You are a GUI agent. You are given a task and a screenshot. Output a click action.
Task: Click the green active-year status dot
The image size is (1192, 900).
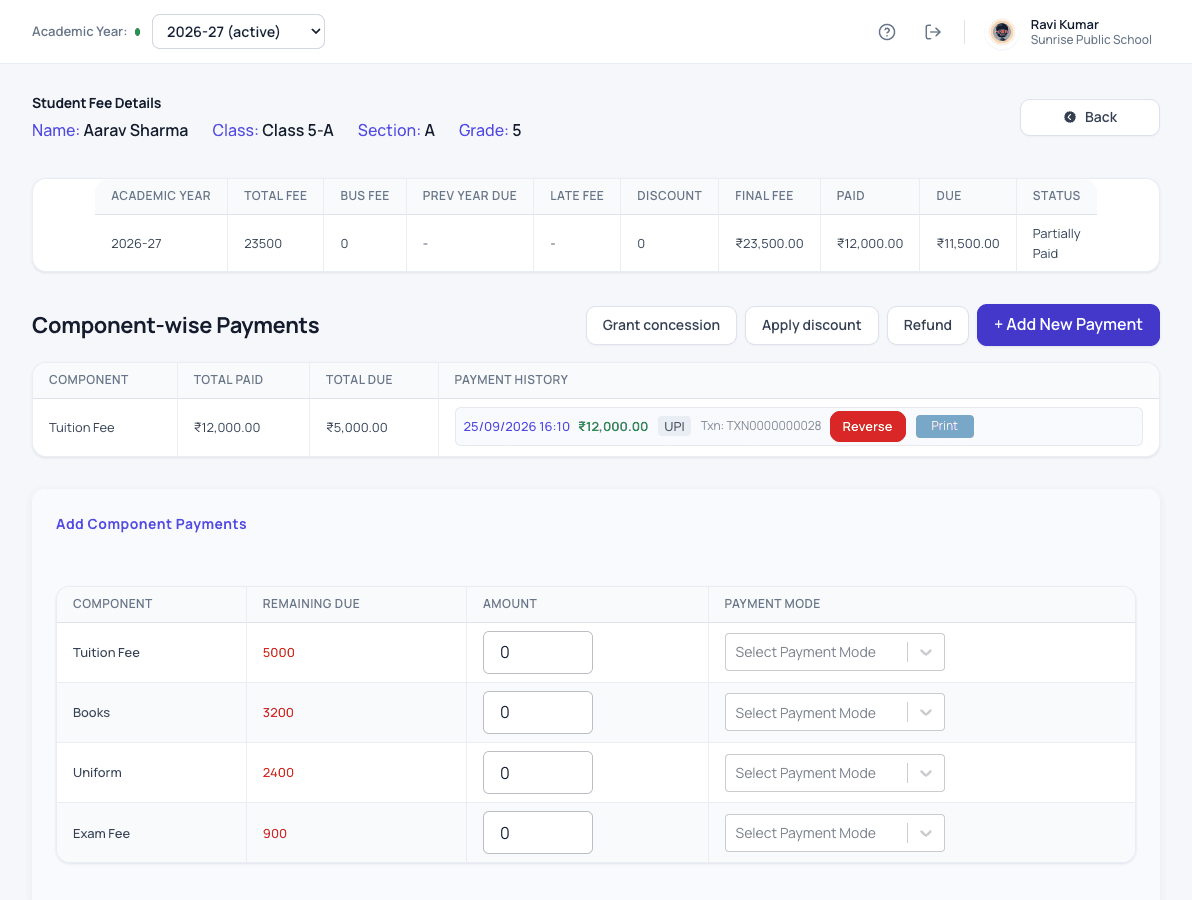138,32
